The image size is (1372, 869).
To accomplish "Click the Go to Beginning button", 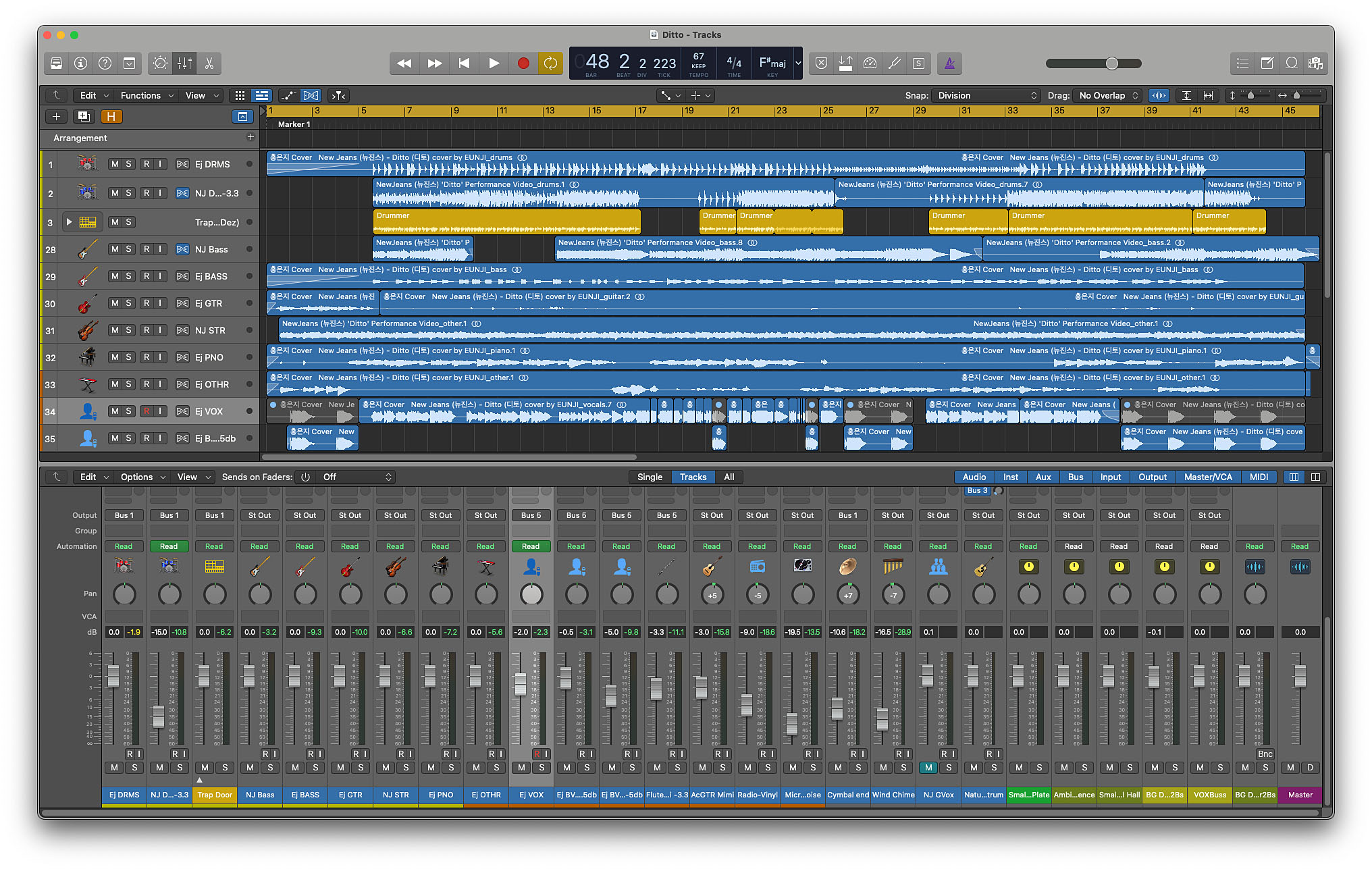I will point(464,63).
